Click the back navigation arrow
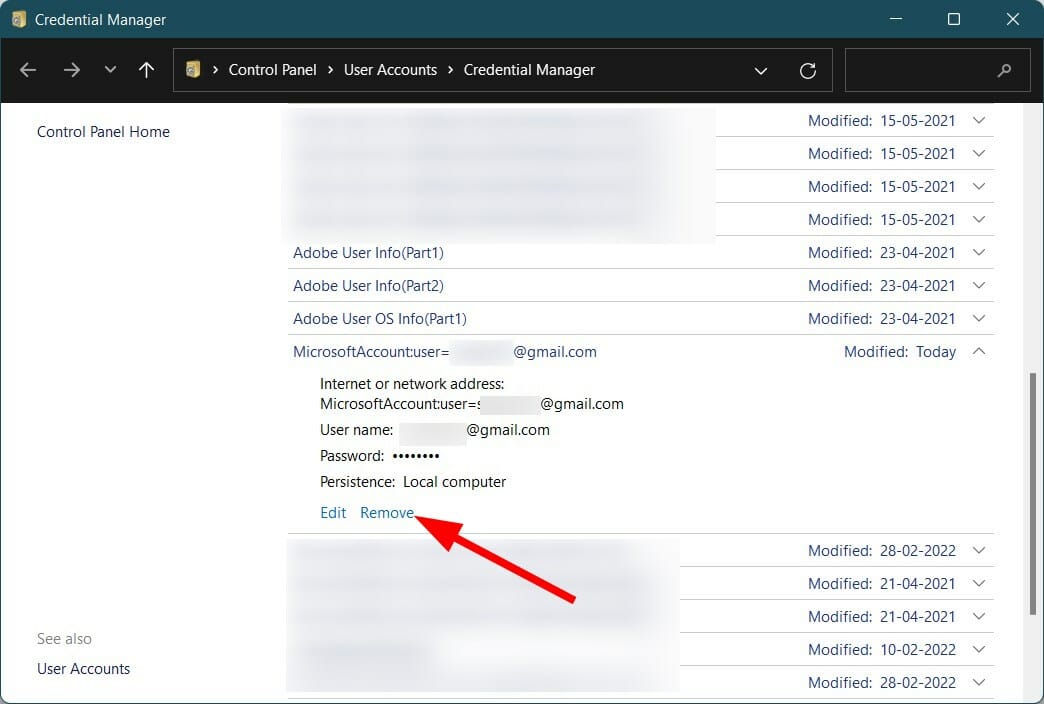1044x704 pixels. (x=27, y=70)
